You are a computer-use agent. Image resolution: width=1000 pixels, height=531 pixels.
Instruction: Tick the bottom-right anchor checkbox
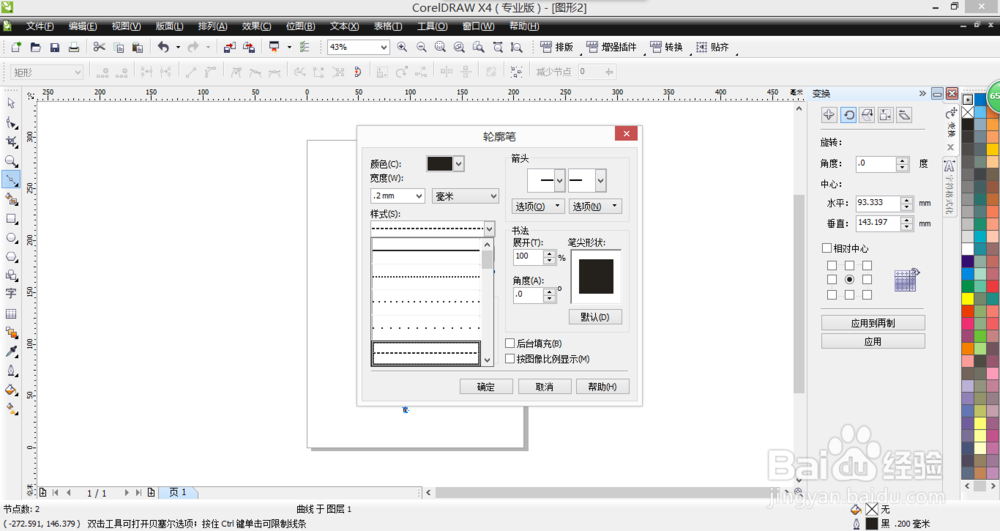coord(867,295)
